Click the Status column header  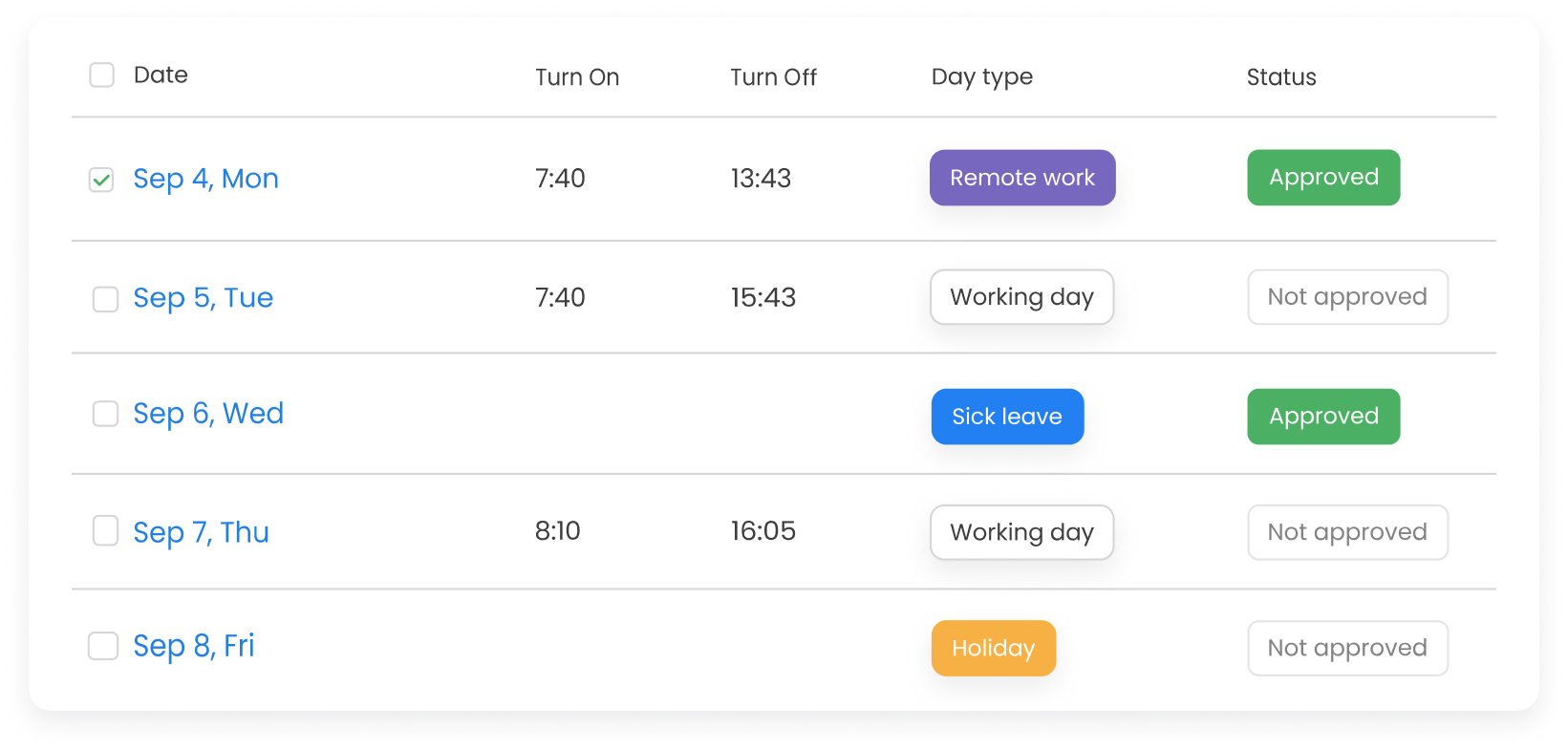click(1281, 77)
